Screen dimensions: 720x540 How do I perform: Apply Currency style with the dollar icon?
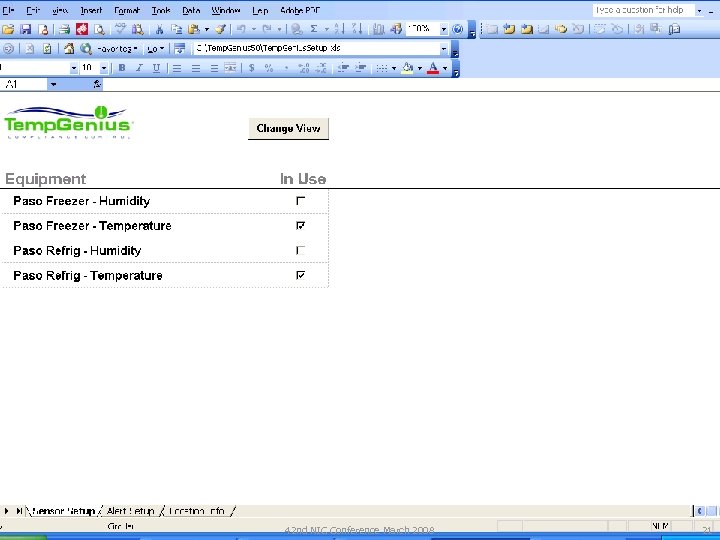(252, 68)
